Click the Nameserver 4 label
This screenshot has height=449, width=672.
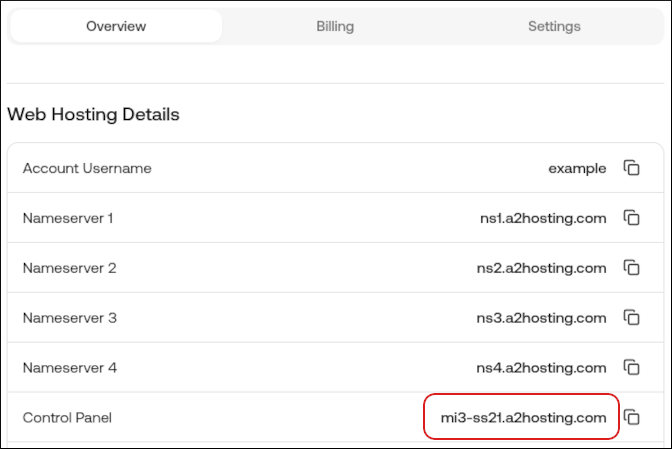[69, 368]
